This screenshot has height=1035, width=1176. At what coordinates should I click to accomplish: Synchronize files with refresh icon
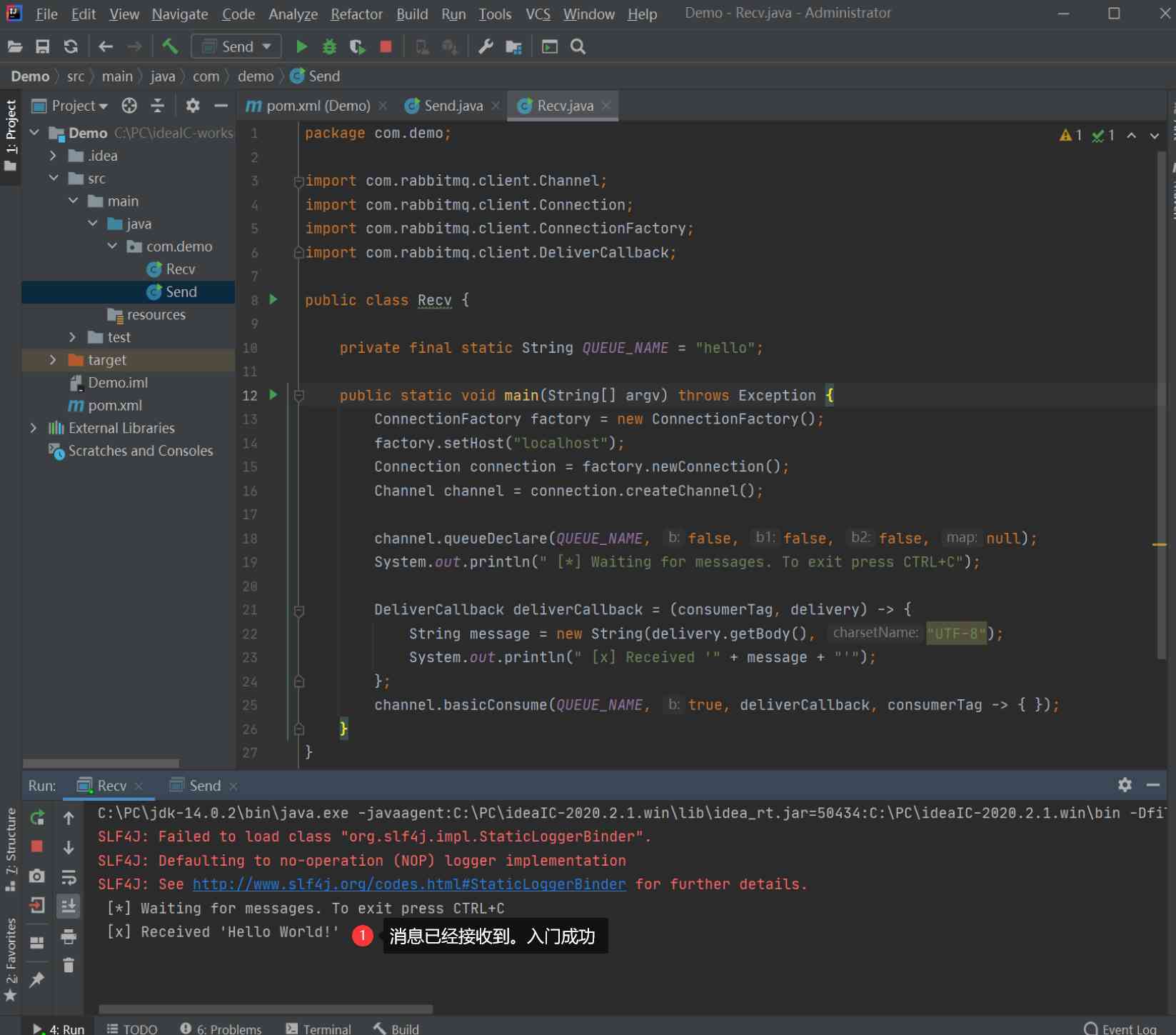(71, 47)
